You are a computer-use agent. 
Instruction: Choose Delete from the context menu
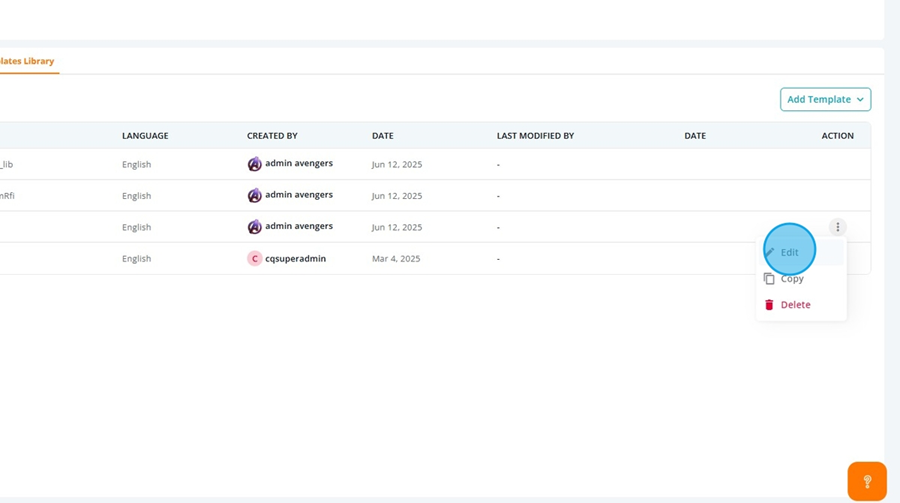tap(801, 304)
